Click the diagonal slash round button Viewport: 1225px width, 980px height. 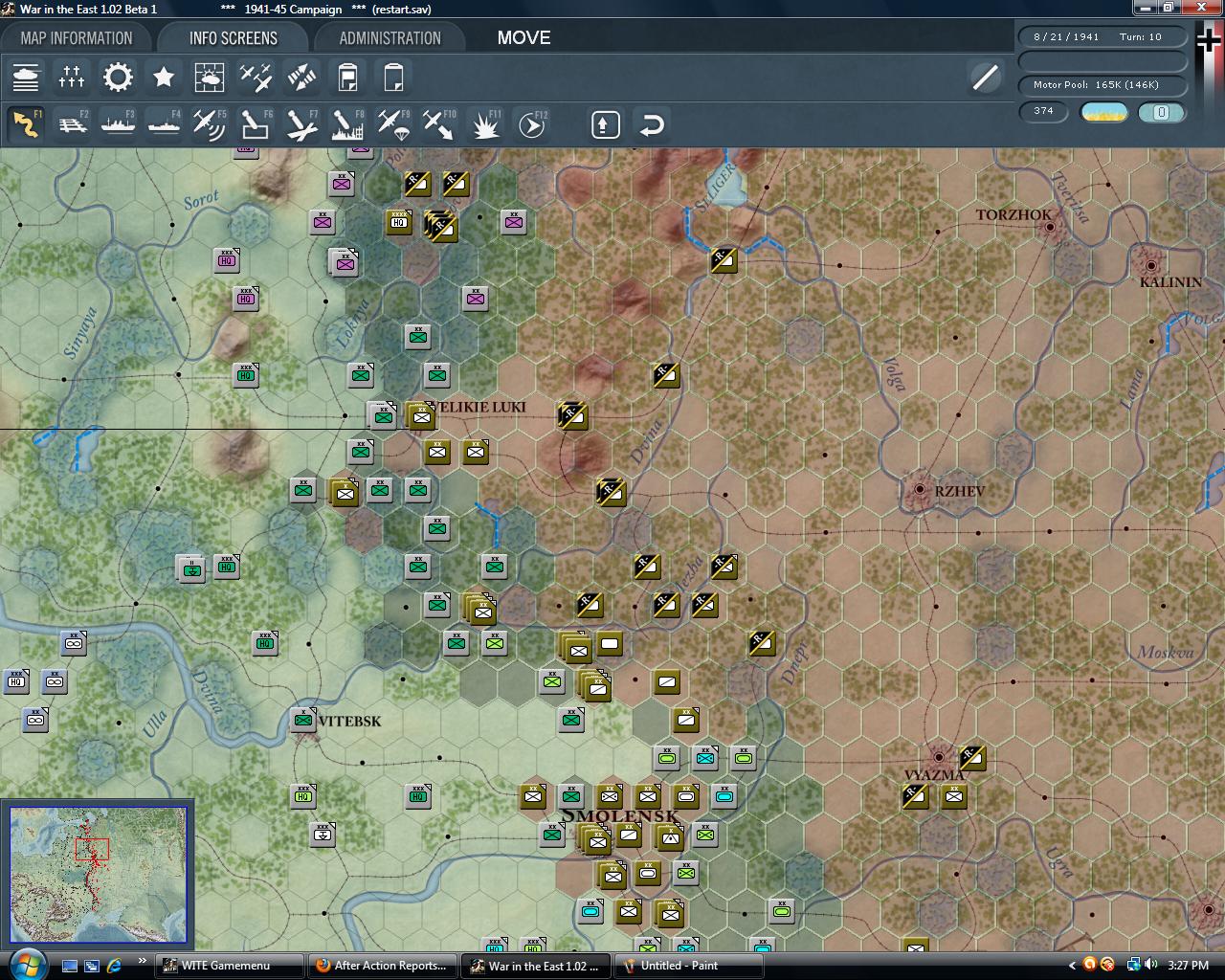pyautogui.click(x=985, y=78)
